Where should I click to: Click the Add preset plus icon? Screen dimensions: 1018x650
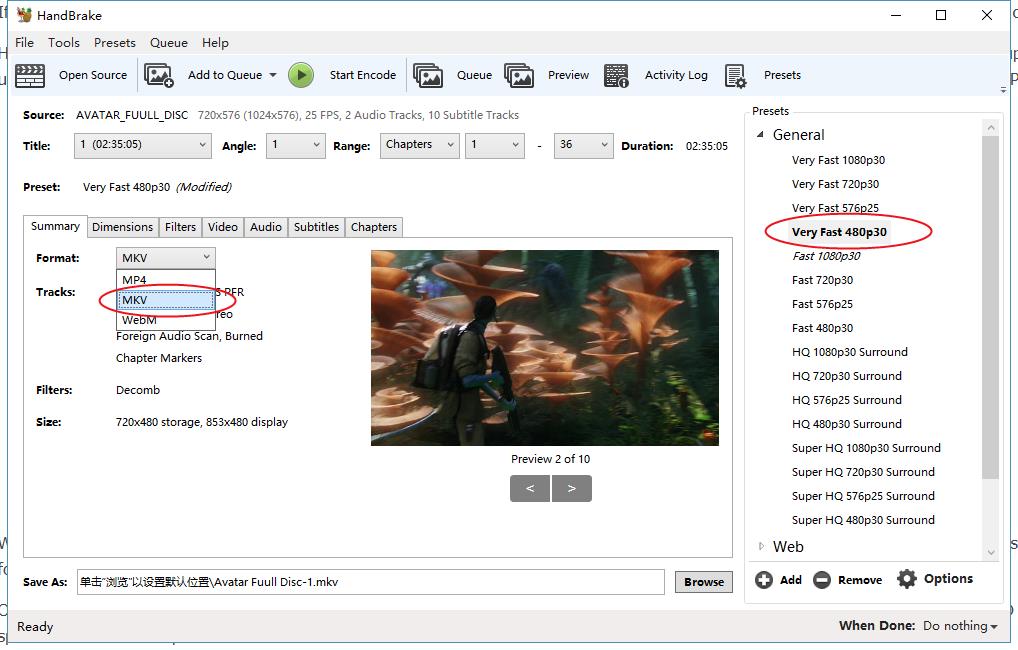pos(764,580)
